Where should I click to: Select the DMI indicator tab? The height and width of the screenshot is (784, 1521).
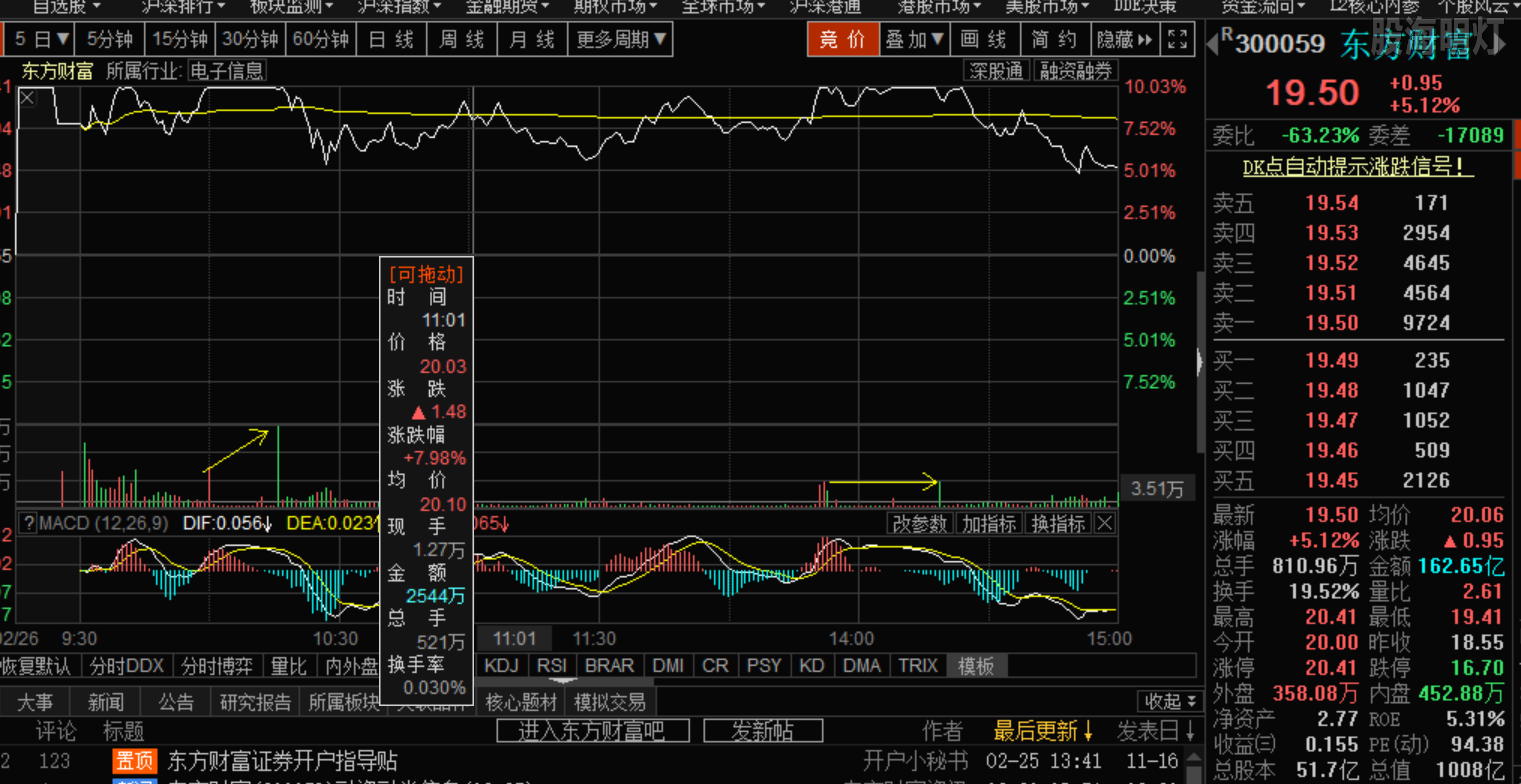[x=668, y=666]
